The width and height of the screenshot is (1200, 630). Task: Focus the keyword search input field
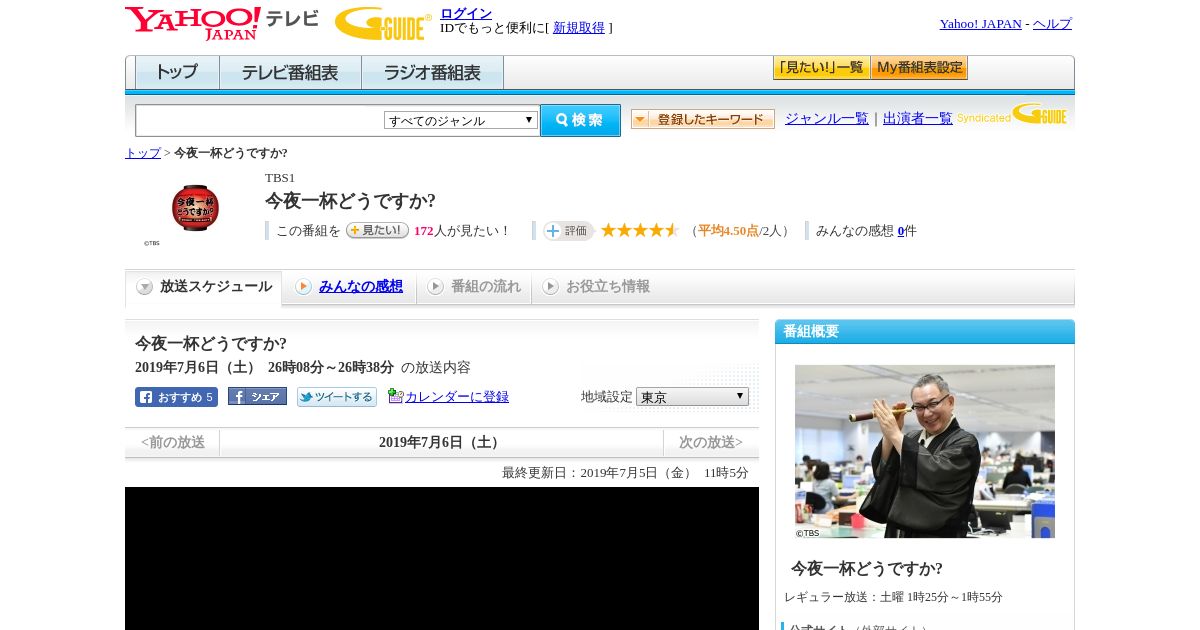click(260, 120)
